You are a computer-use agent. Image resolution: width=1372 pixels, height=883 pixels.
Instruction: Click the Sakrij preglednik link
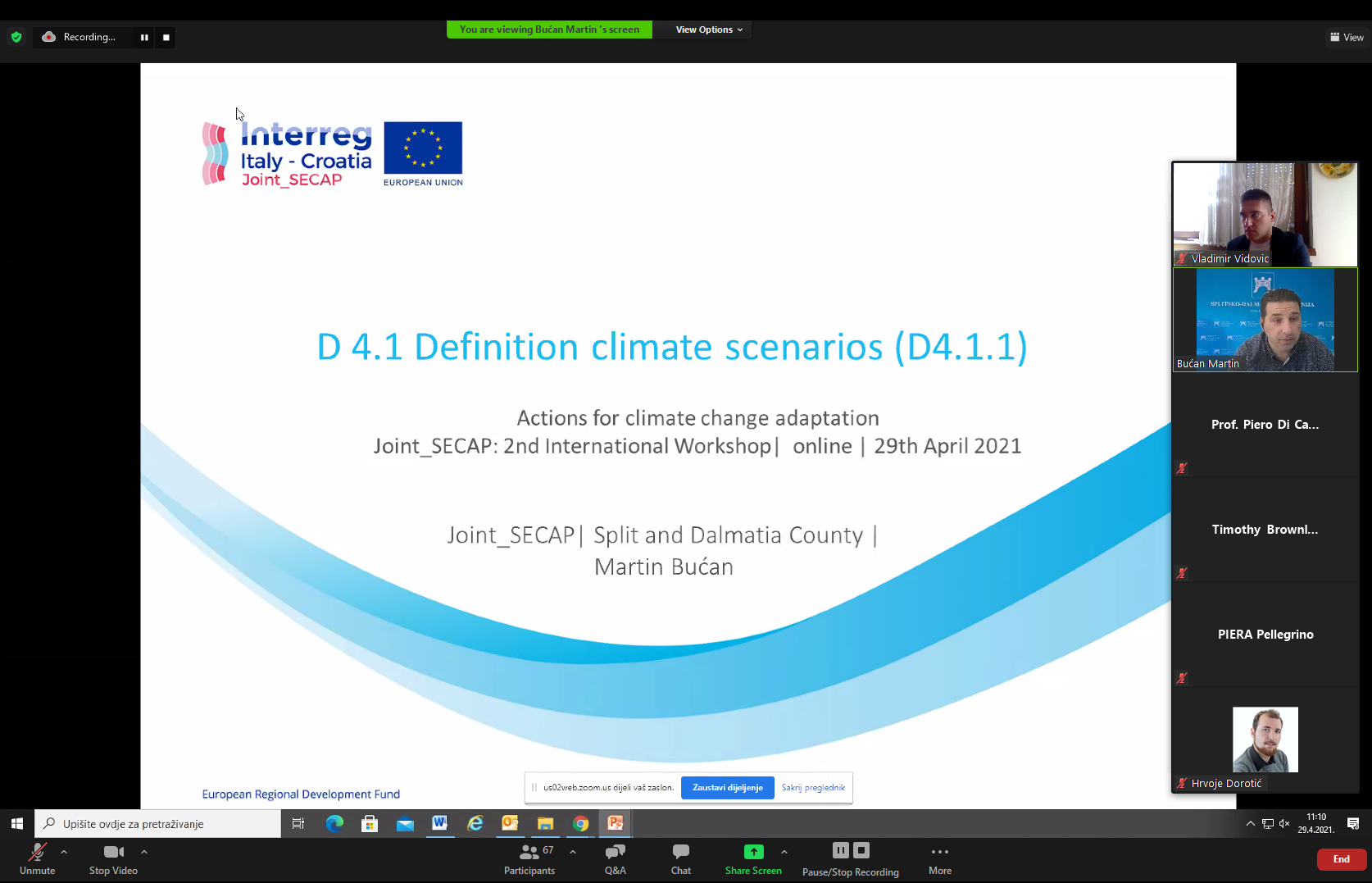[813, 788]
